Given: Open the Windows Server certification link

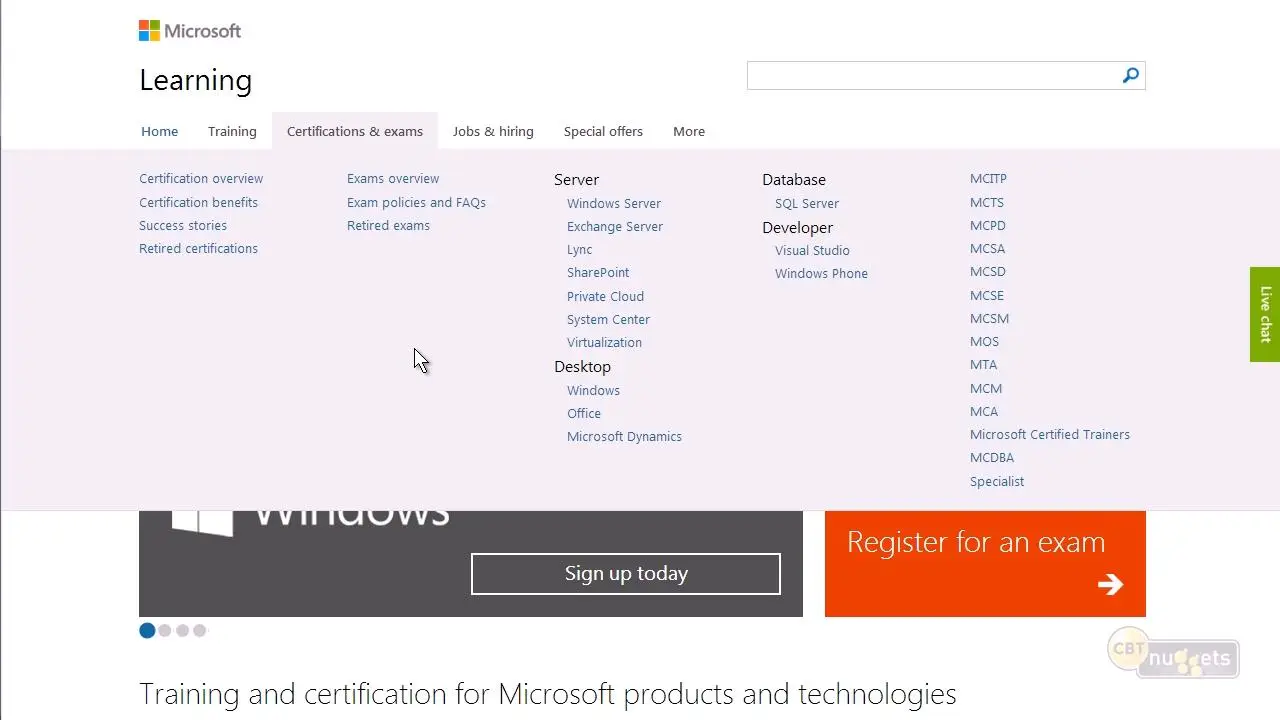Looking at the screenshot, I should (x=614, y=203).
